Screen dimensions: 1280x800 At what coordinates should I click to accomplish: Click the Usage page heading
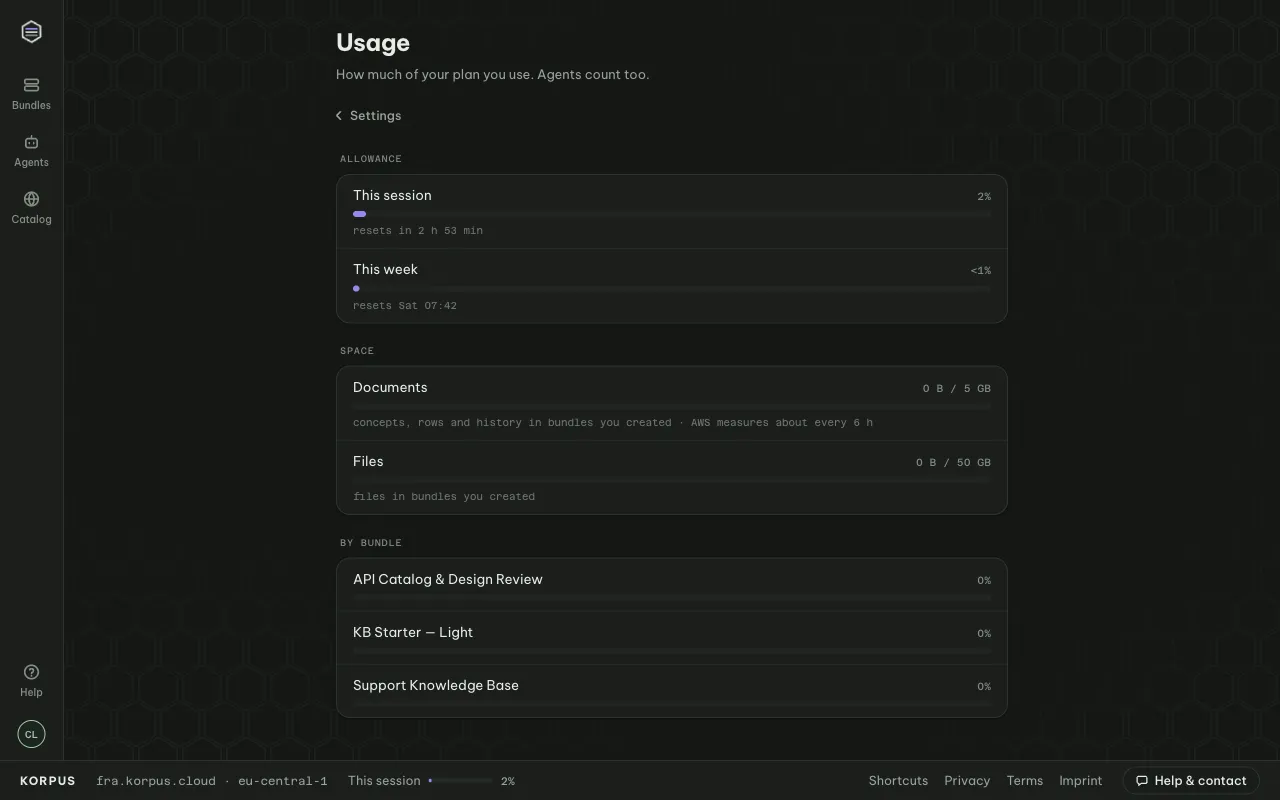(x=373, y=43)
